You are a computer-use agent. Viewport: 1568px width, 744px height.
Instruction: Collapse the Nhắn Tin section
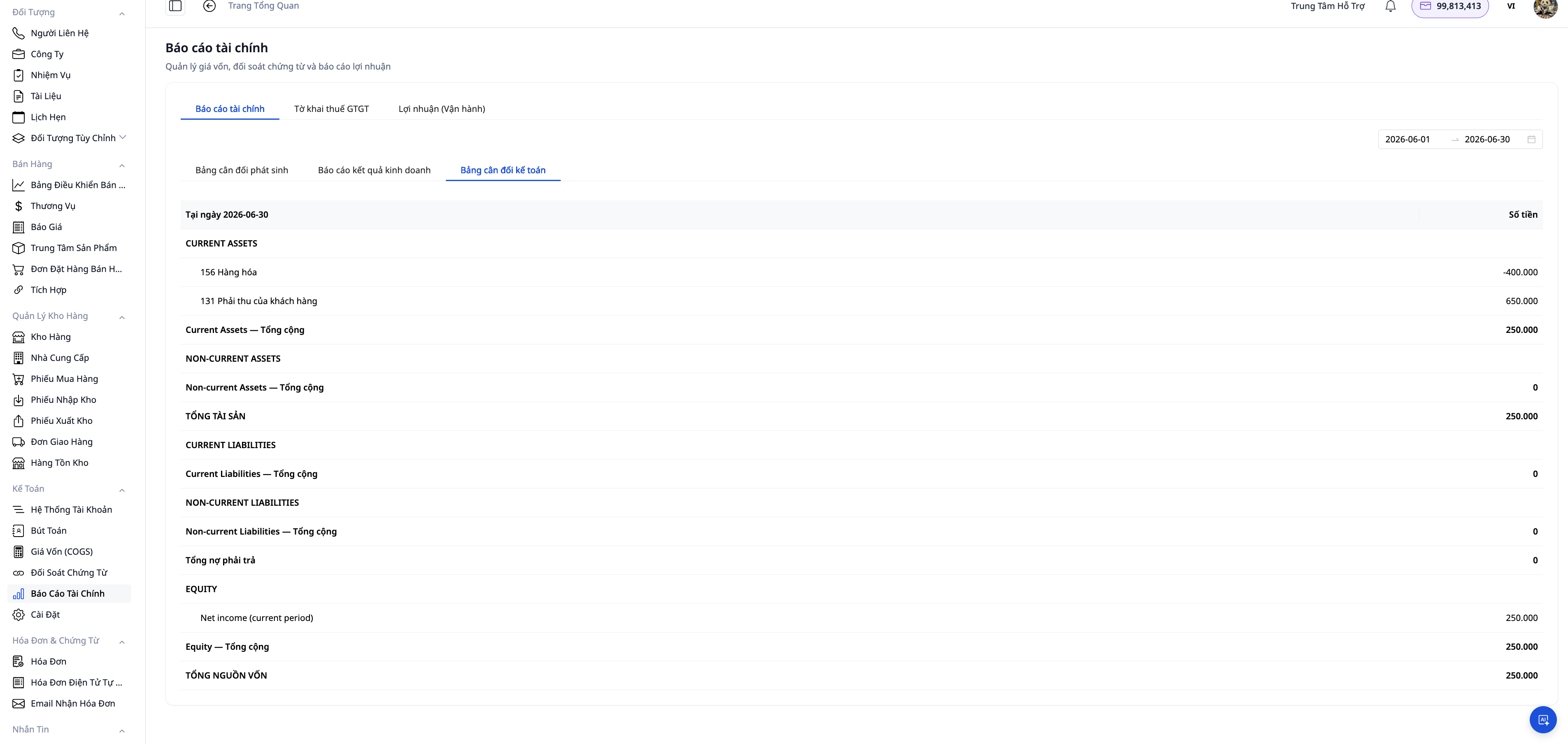pyautogui.click(x=122, y=730)
